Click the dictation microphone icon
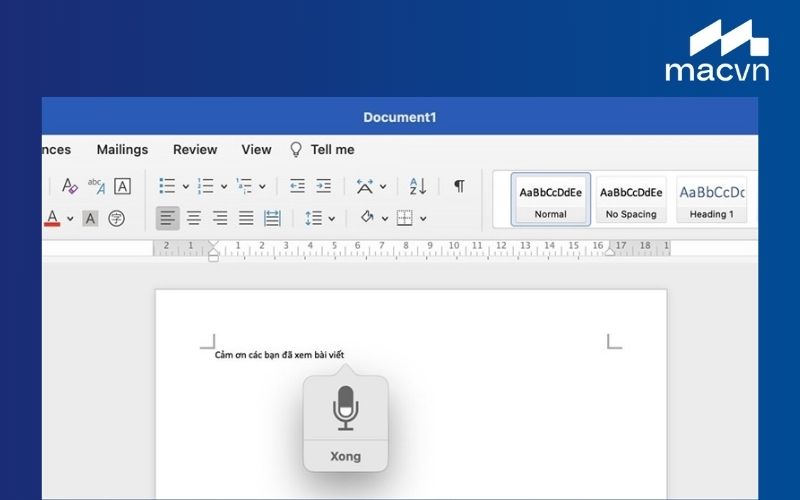Image resolution: width=800 pixels, height=500 pixels. click(x=345, y=408)
